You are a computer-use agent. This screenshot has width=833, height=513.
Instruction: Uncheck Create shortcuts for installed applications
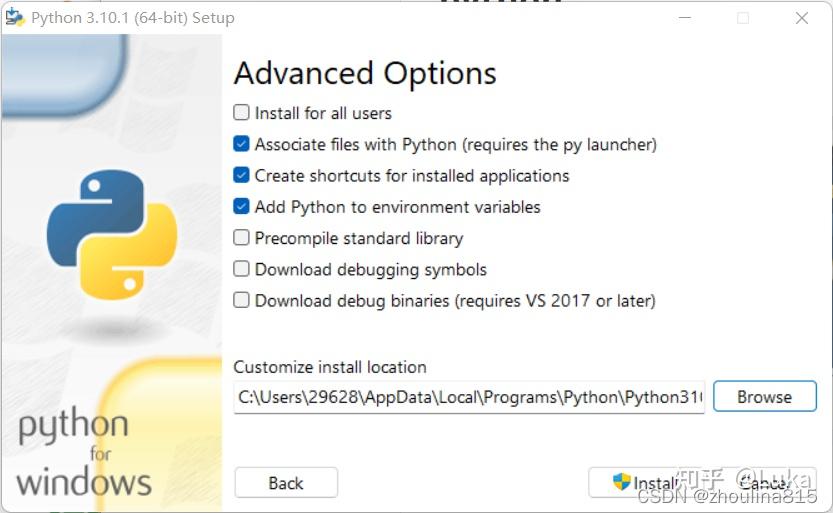tap(241, 175)
